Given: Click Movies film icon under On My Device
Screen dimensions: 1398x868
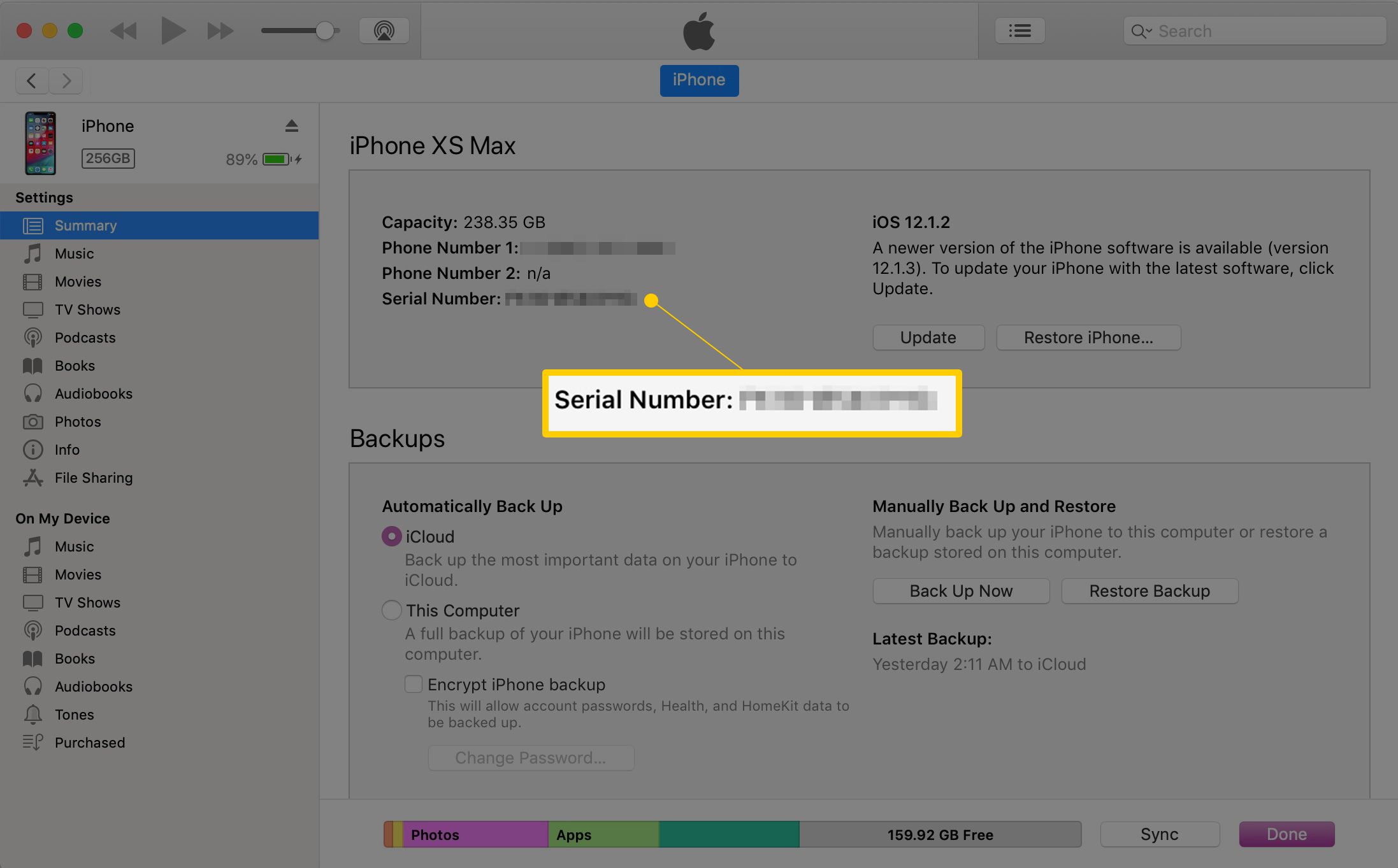Looking at the screenshot, I should coord(32,574).
